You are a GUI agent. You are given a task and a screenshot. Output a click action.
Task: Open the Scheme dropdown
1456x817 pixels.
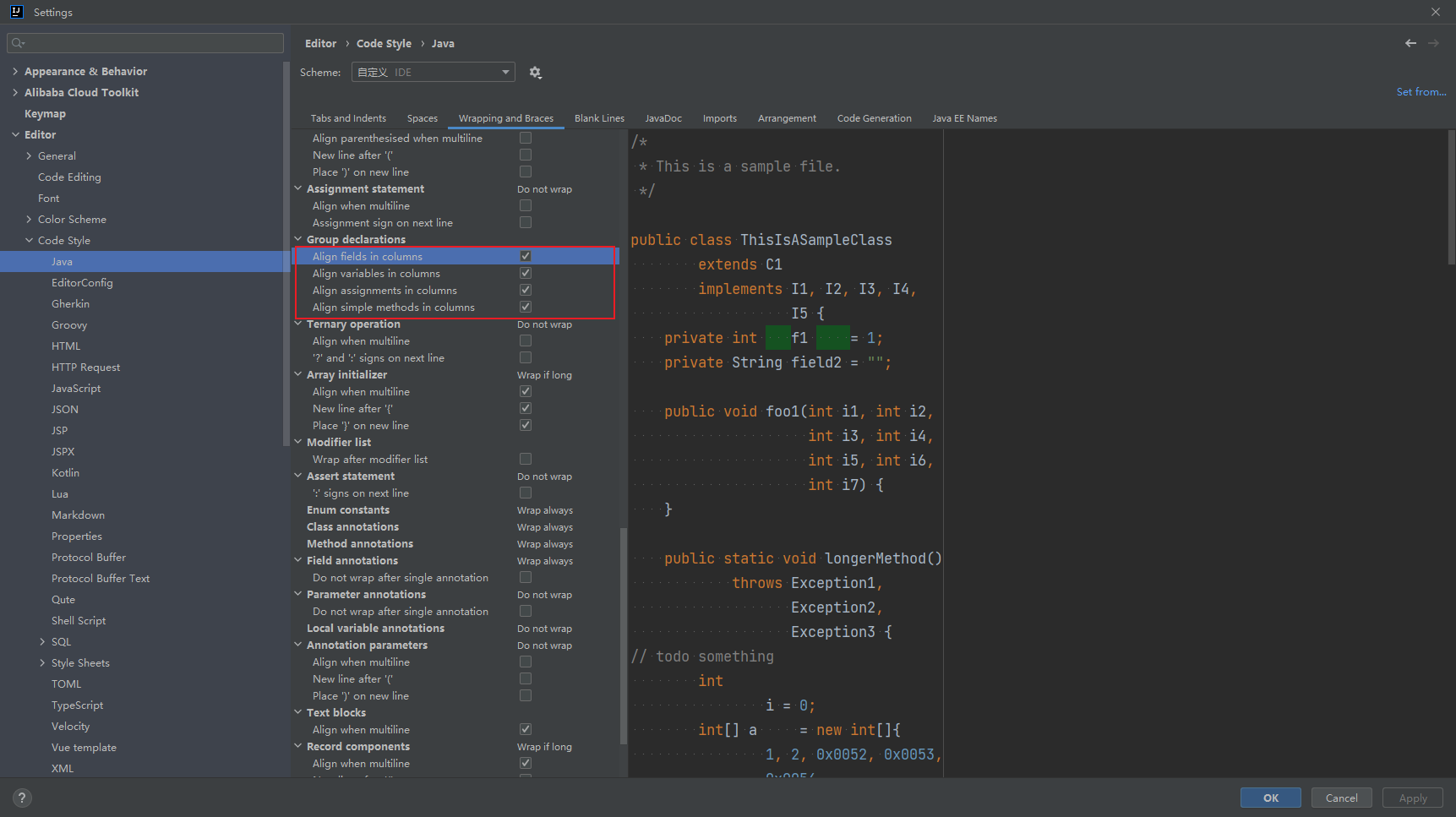pyautogui.click(x=433, y=73)
